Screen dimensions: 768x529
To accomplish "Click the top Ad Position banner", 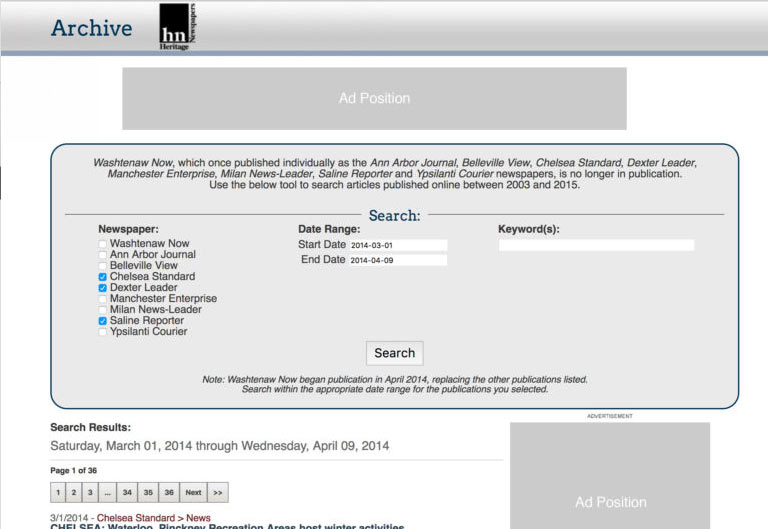I will tap(374, 98).
